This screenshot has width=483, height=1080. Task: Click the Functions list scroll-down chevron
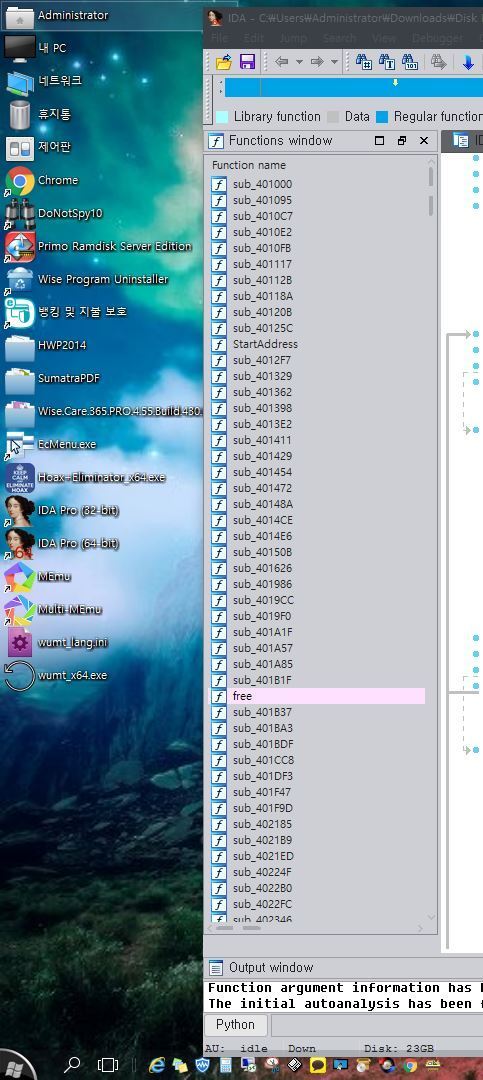coord(431,917)
